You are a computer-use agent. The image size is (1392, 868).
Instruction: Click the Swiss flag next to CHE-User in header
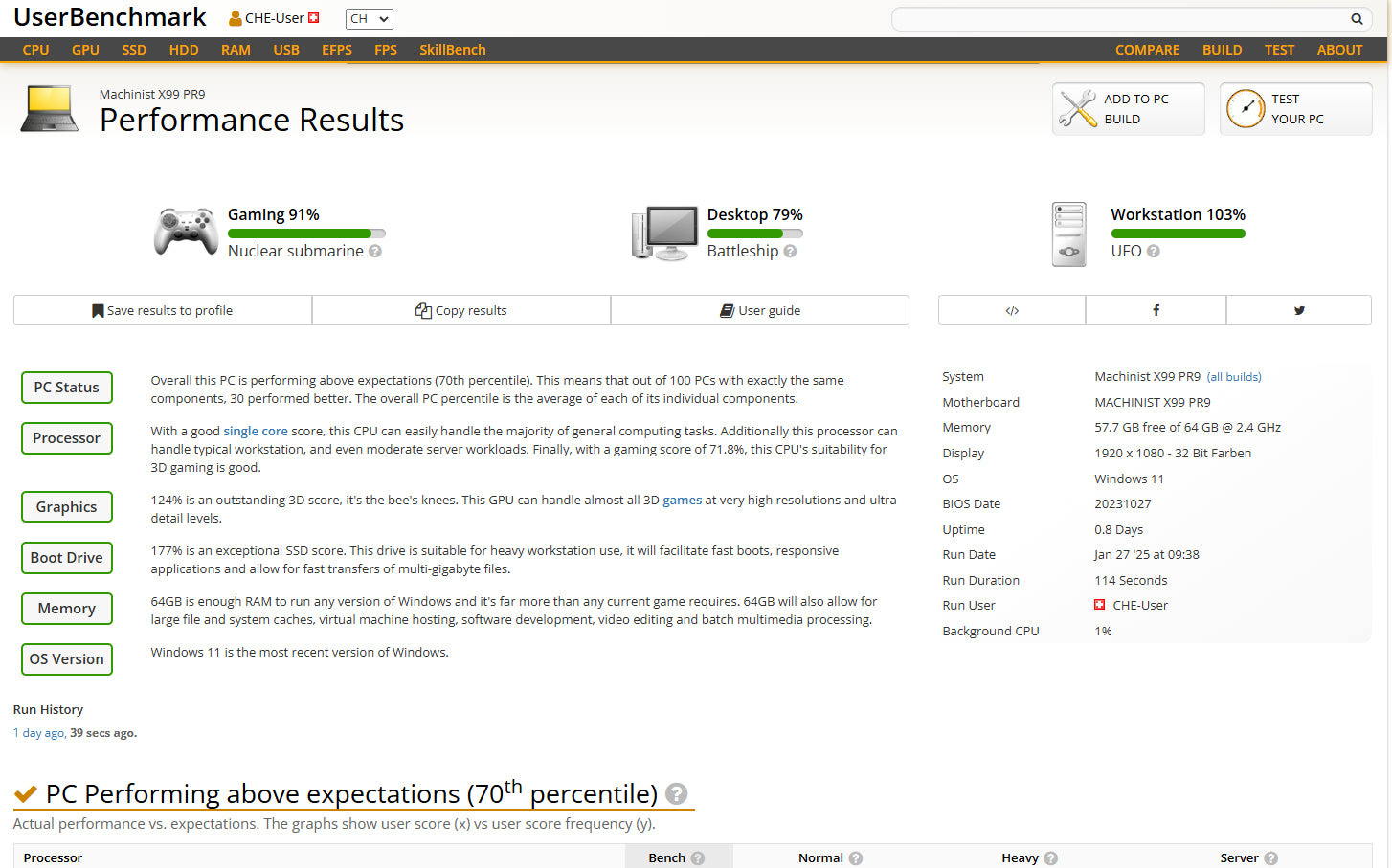click(313, 17)
